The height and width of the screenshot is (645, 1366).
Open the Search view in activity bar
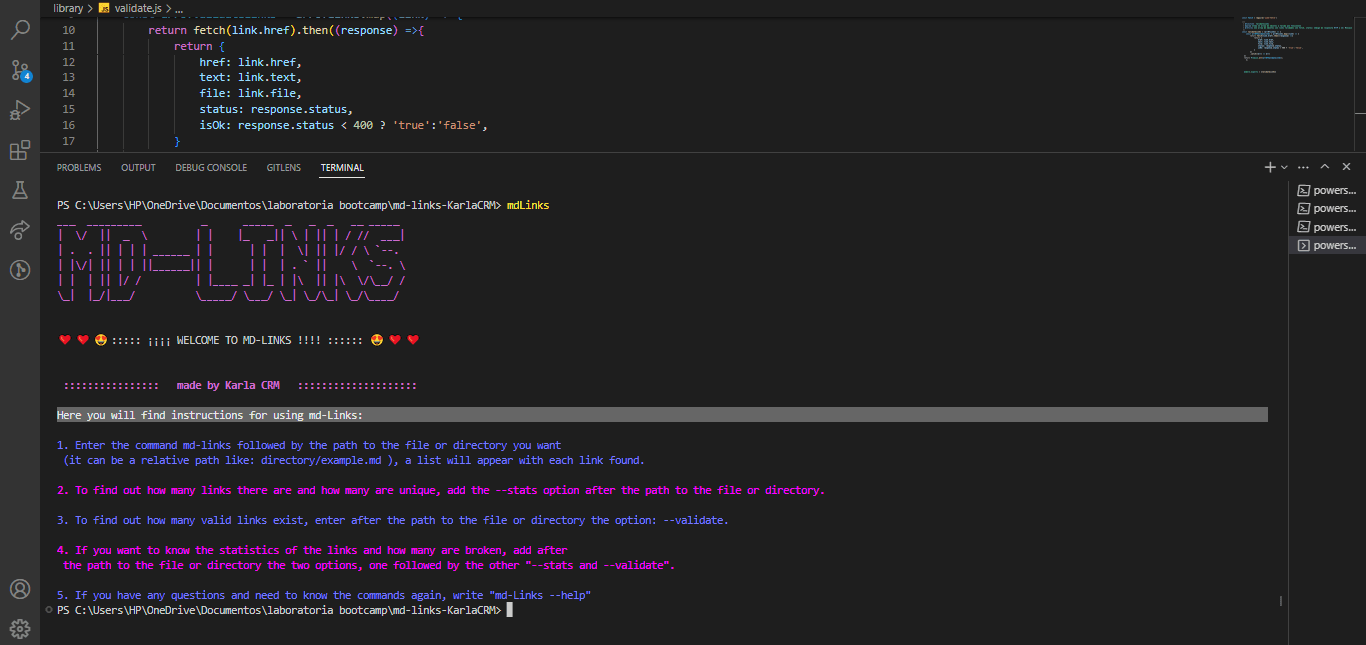click(20, 30)
